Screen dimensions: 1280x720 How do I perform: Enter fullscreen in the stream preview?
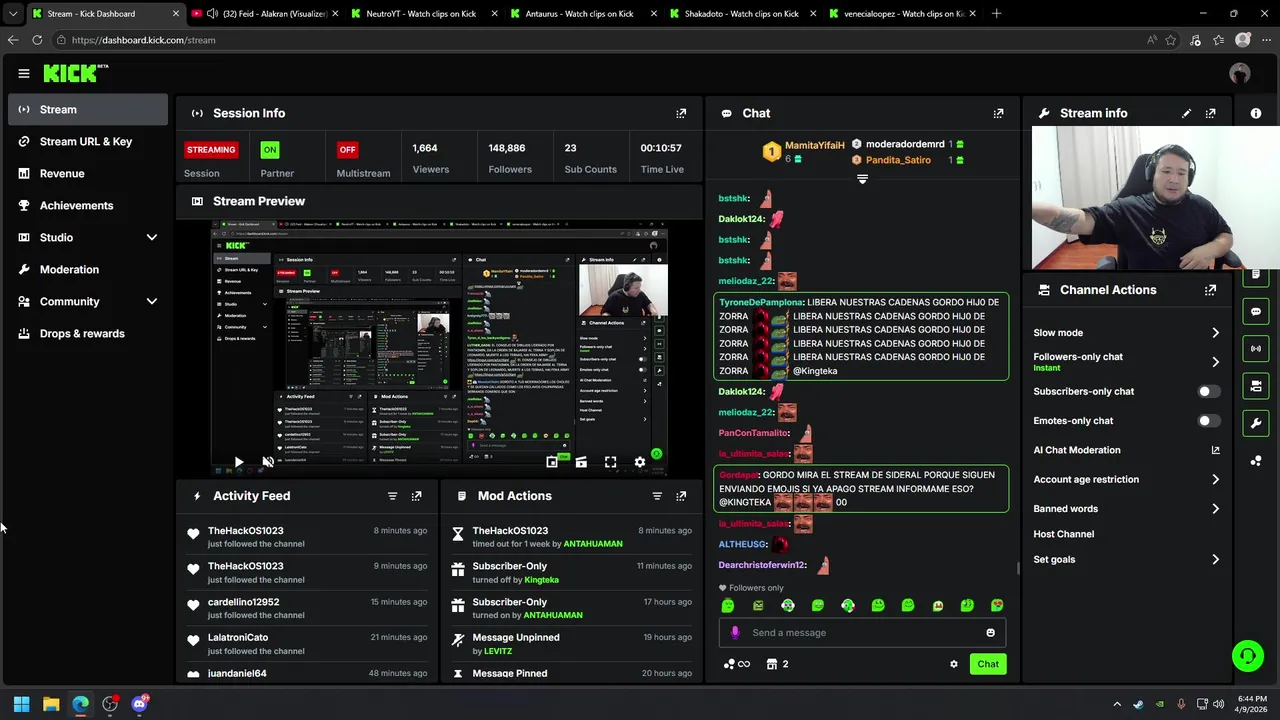[610, 462]
